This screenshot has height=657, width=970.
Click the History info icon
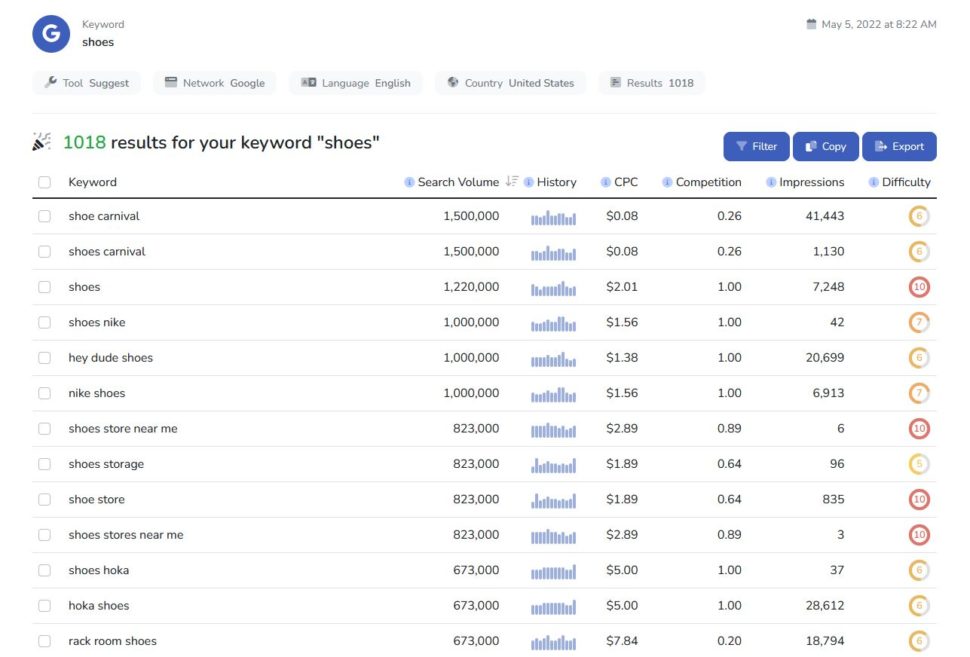pyautogui.click(x=528, y=182)
